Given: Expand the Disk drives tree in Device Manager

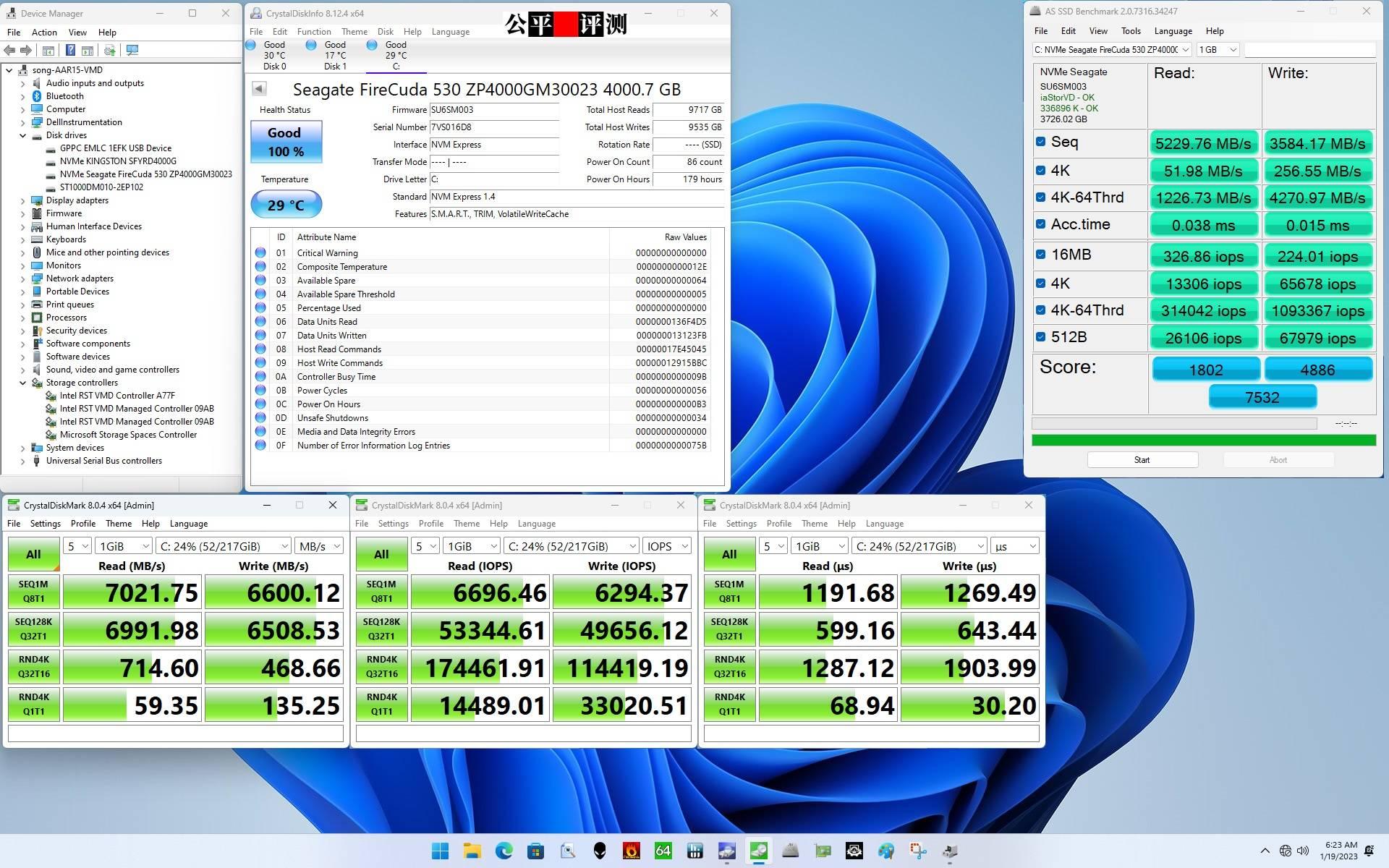Looking at the screenshot, I should [x=22, y=134].
